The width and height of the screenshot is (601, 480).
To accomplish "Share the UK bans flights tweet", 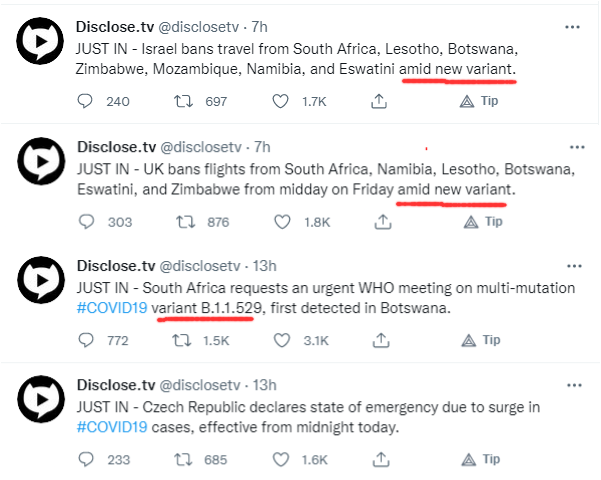I will coord(383,222).
